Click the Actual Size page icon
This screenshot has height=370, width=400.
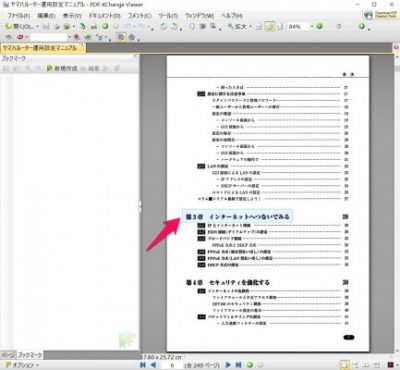point(259,26)
